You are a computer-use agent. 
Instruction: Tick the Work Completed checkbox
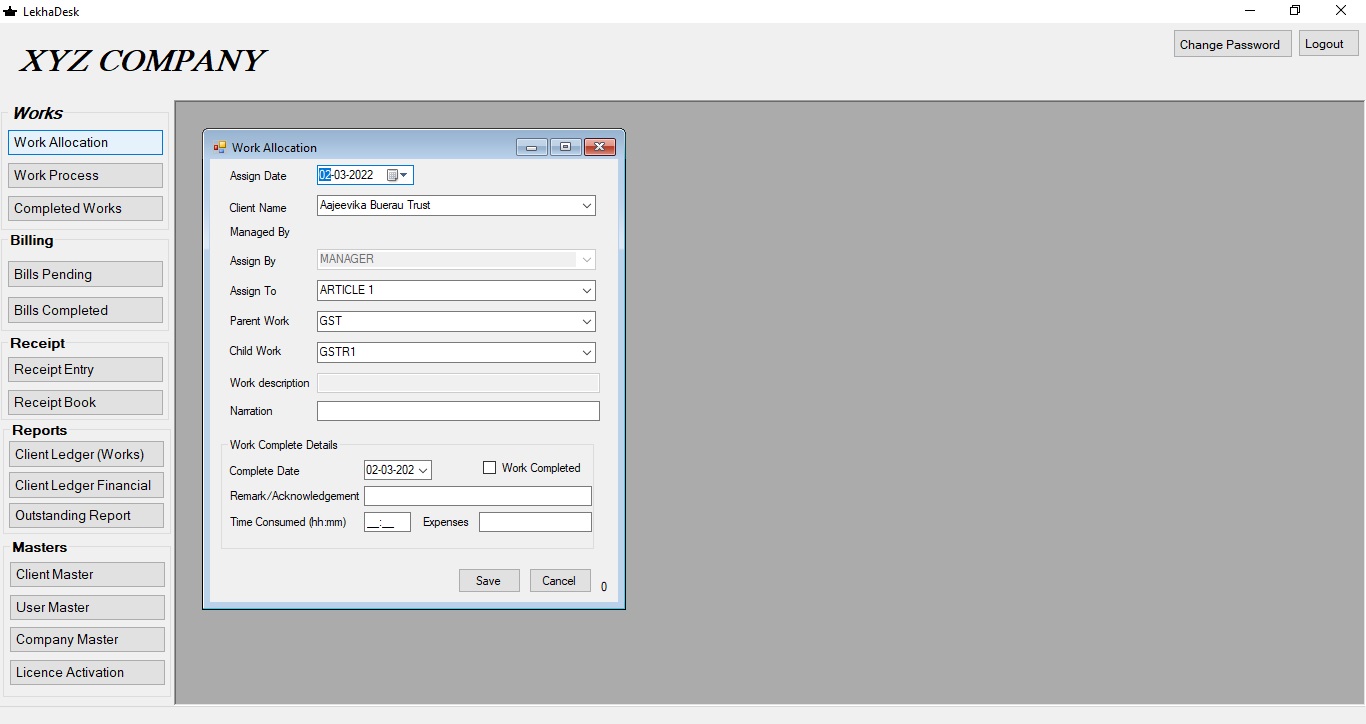click(x=490, y=467)
